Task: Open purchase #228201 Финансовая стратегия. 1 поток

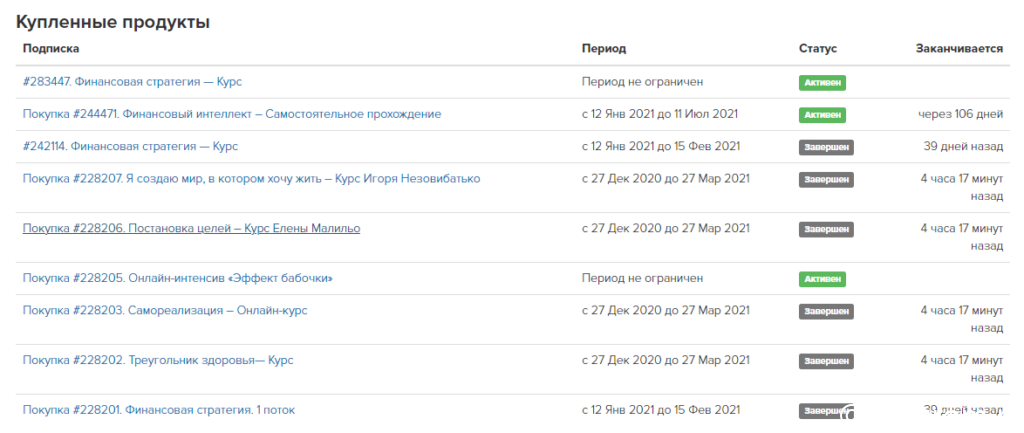Action: click(x=159, y=410)
